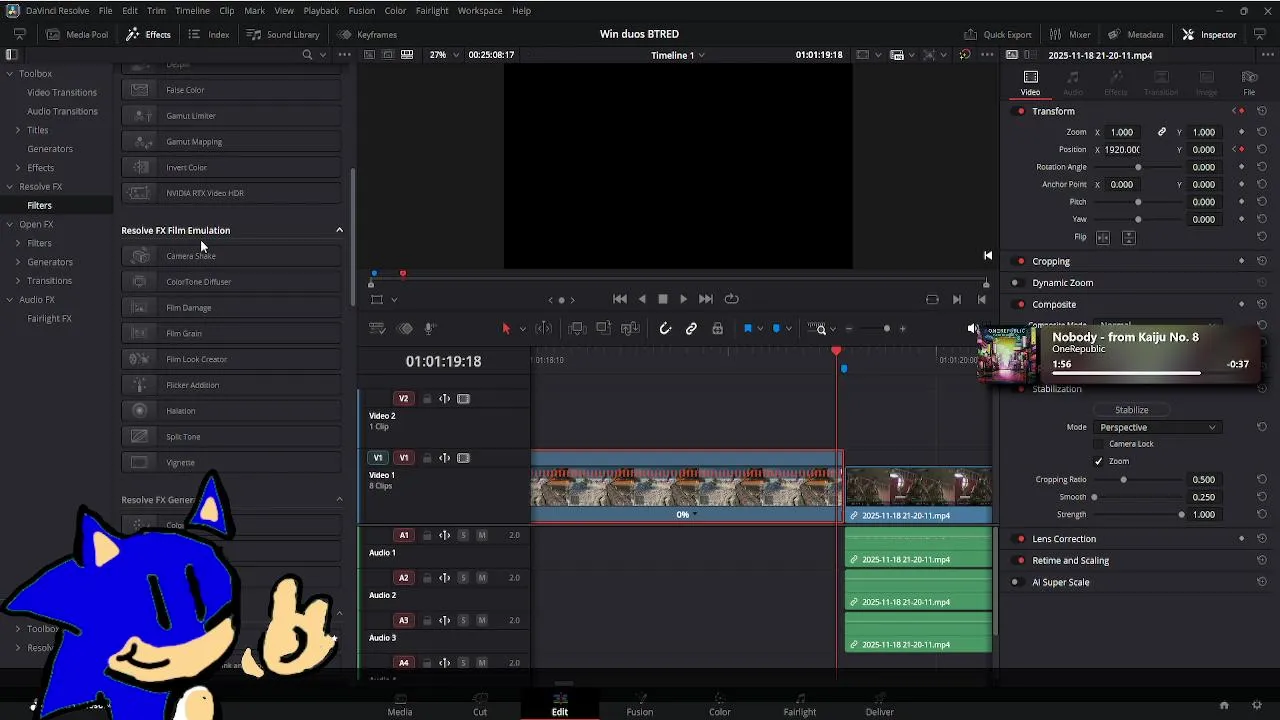Viewport: 1280px width, 720px height.
Task: Open the Timeline 1 name dropdown
Action: click(x=677, y=55)
